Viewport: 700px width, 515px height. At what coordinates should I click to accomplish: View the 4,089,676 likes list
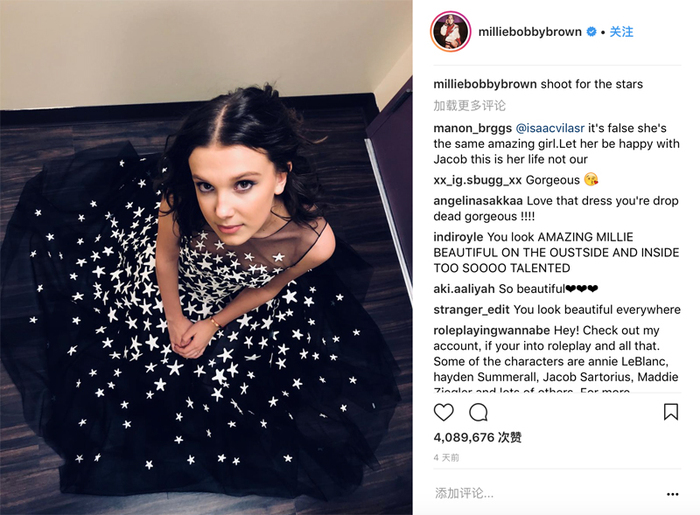(478, 437)
